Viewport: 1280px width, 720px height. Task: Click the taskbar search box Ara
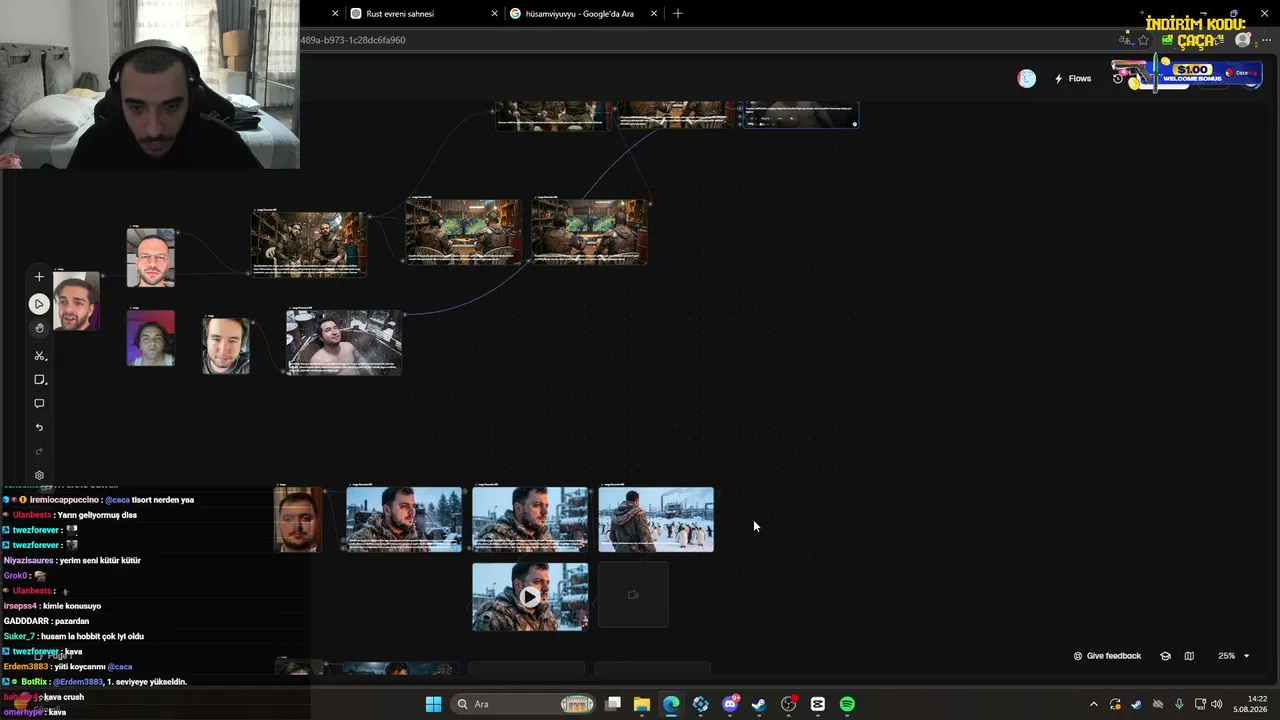pos(525,704)
